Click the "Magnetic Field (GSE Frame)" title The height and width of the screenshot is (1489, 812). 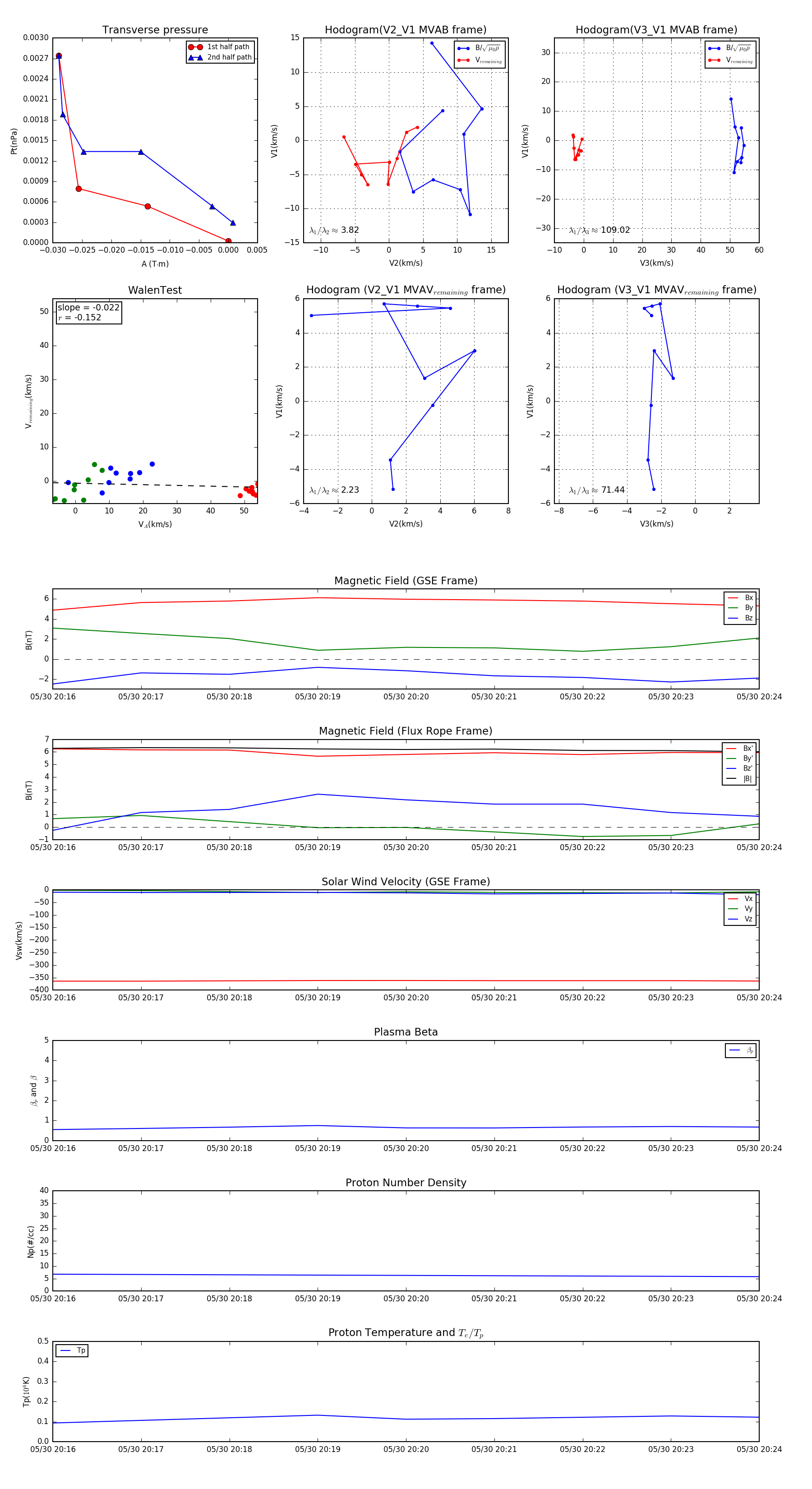[406, 581]
